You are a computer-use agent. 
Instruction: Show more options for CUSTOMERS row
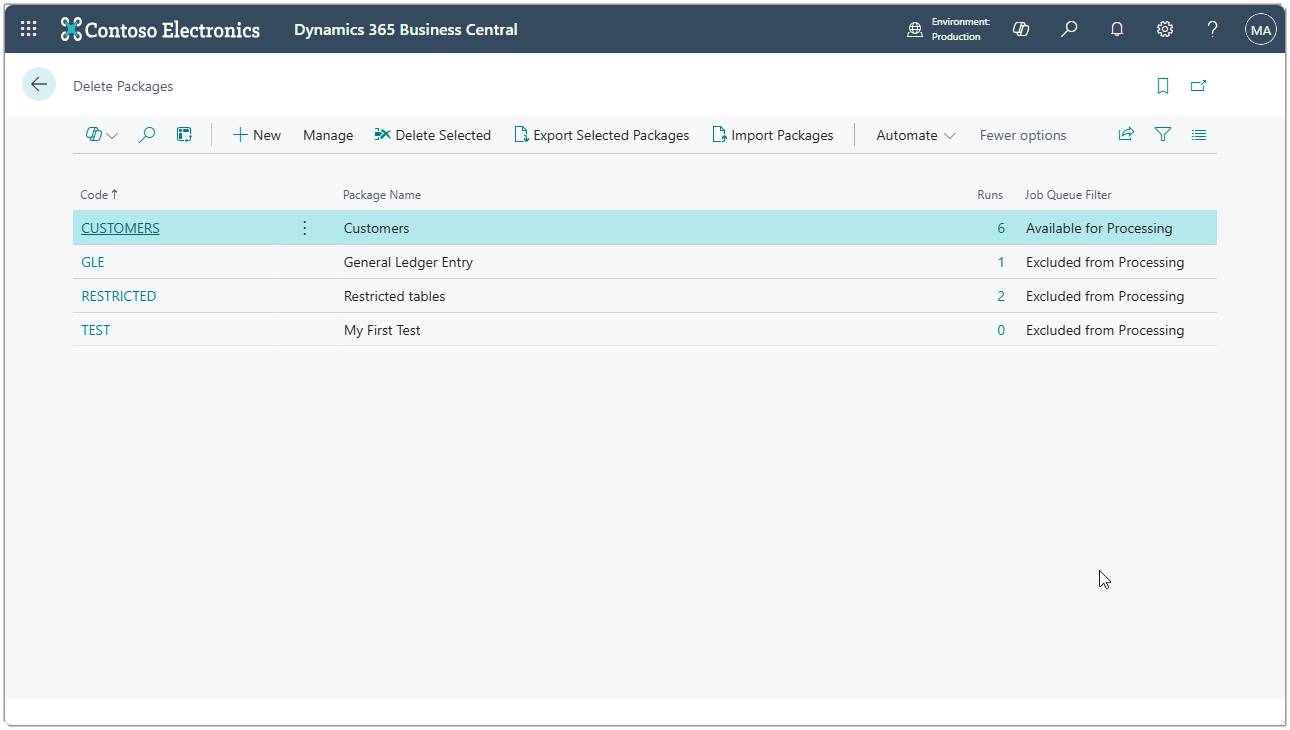click(x=305, y=228)
